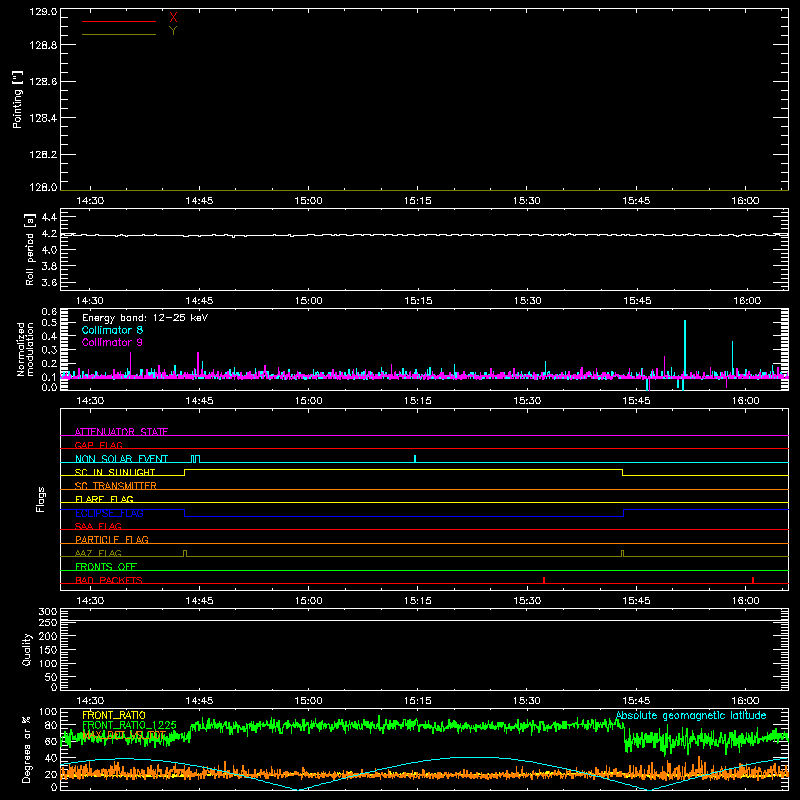Click the magenta Collimator 9 legend
The height and width of the screenshot is (800, 800).
click(112, 342)
